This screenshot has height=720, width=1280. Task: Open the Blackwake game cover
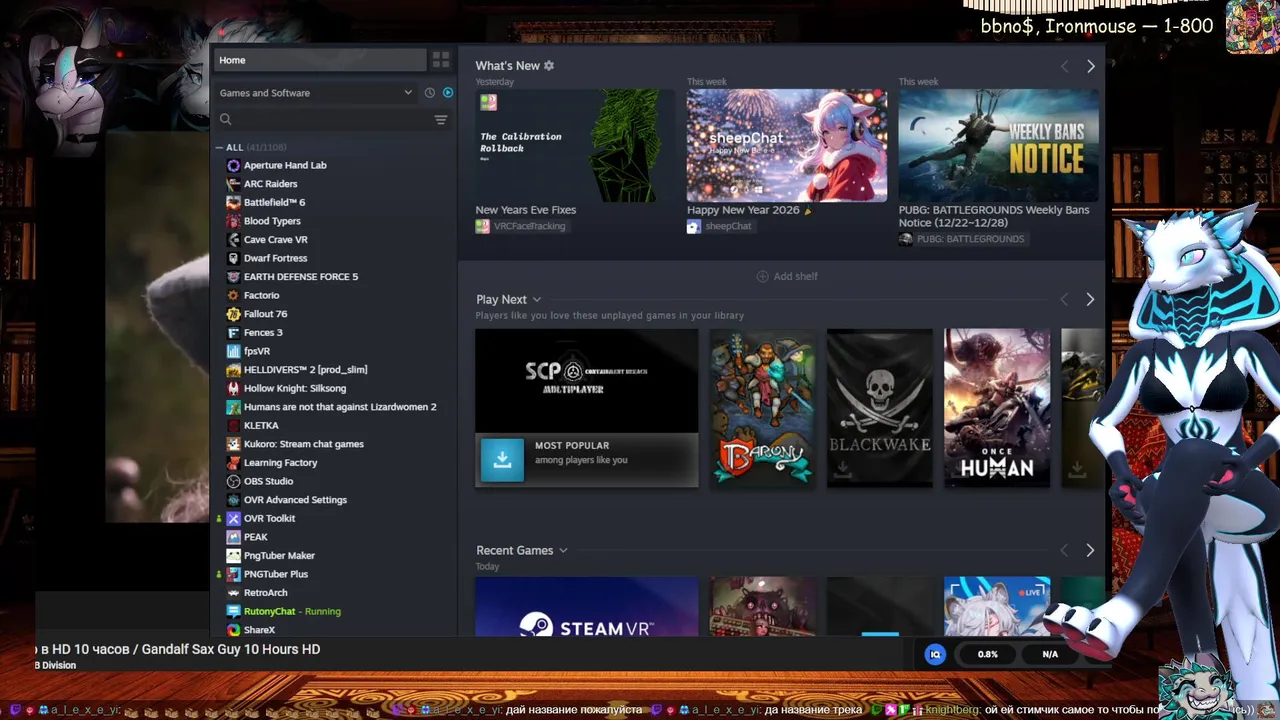(880, 408)
